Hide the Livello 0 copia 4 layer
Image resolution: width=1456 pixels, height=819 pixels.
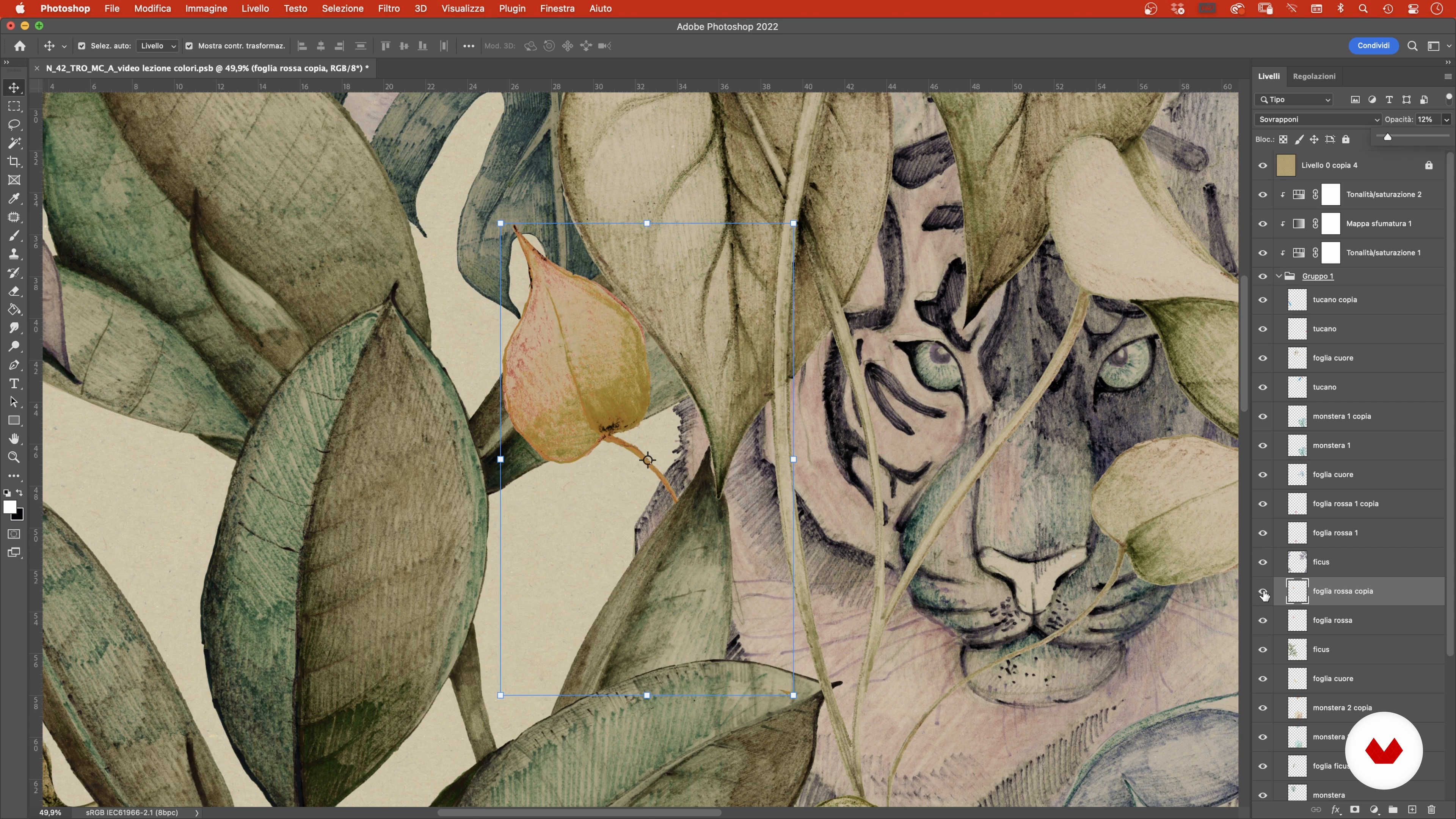(1263, 166)
